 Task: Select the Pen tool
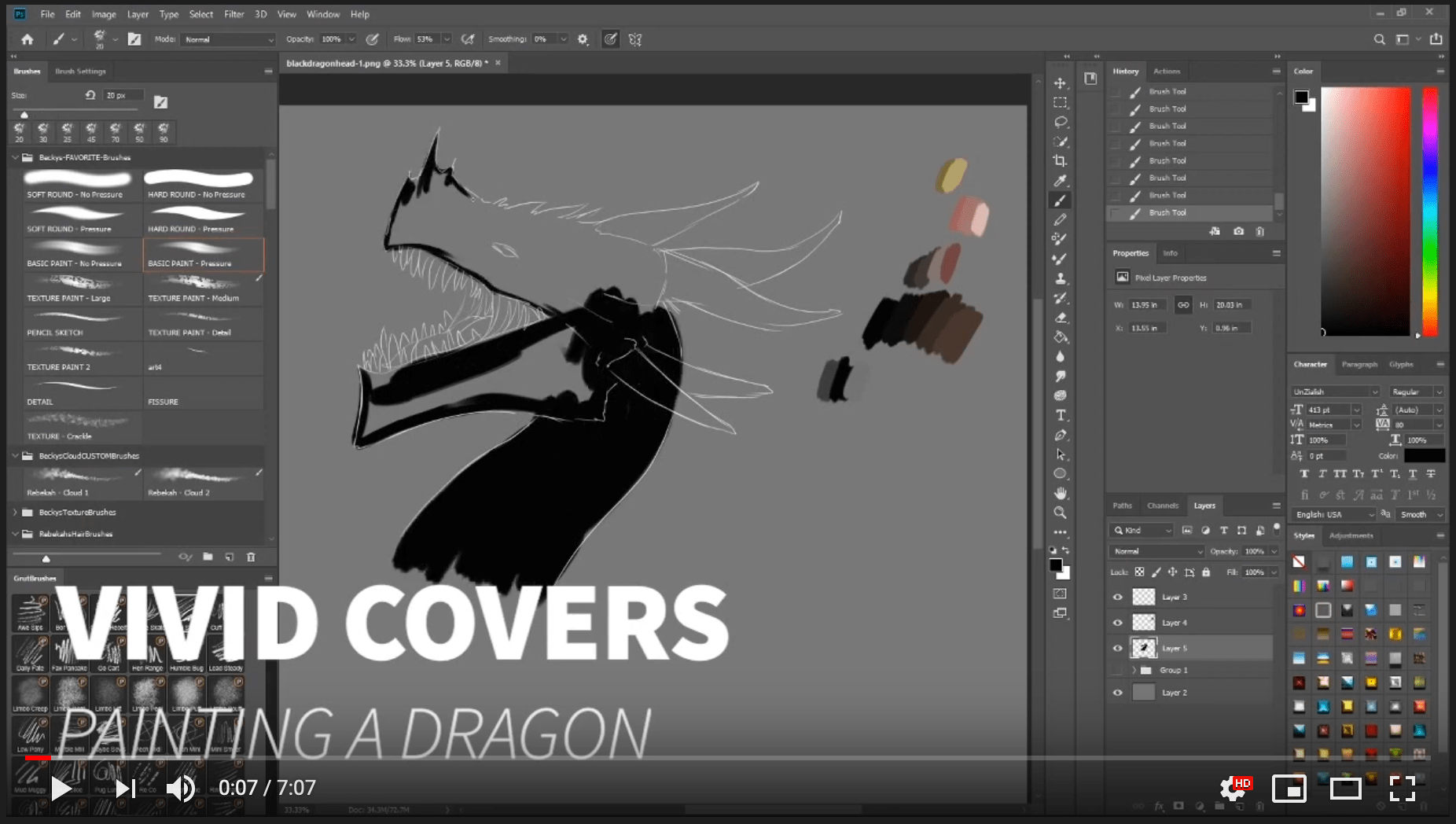point(1060,435)
